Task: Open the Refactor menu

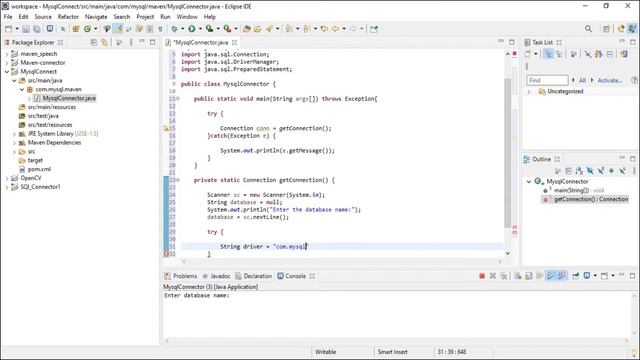Action: click(x=68, y=17)
